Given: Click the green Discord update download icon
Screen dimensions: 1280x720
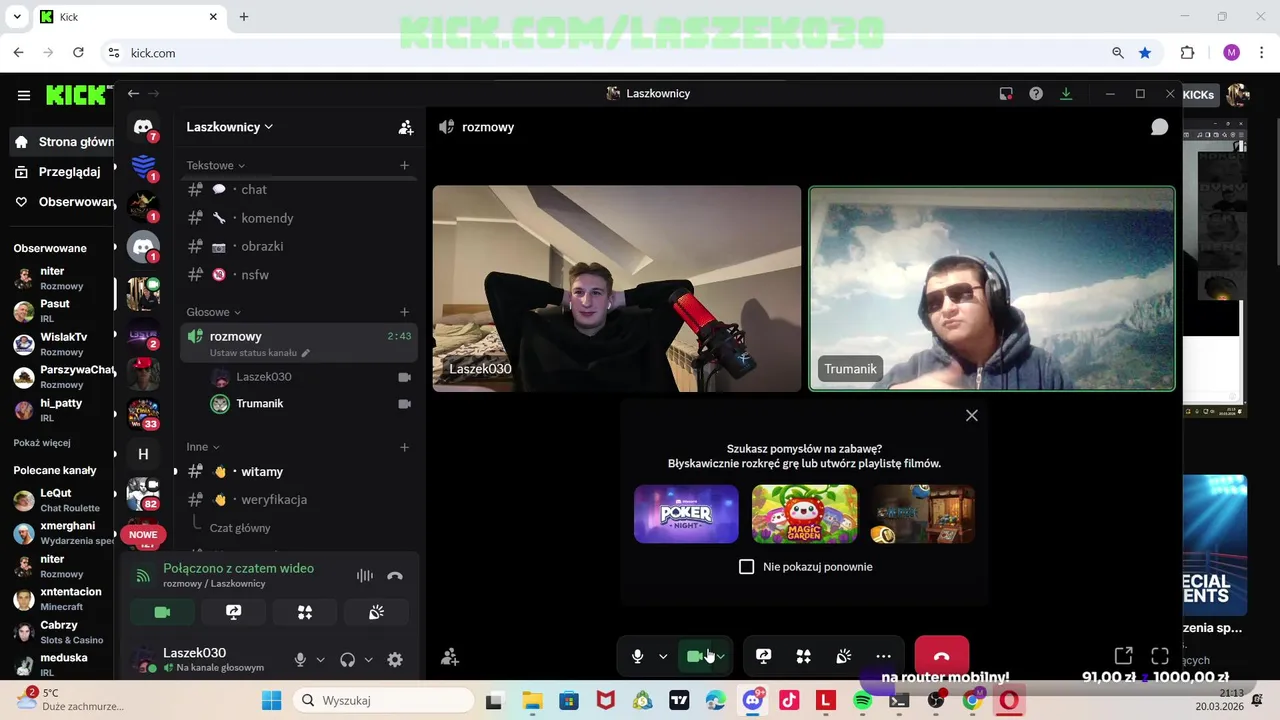Looking at the screenshot, I should pyautogui.click(x=1066, y=93).
